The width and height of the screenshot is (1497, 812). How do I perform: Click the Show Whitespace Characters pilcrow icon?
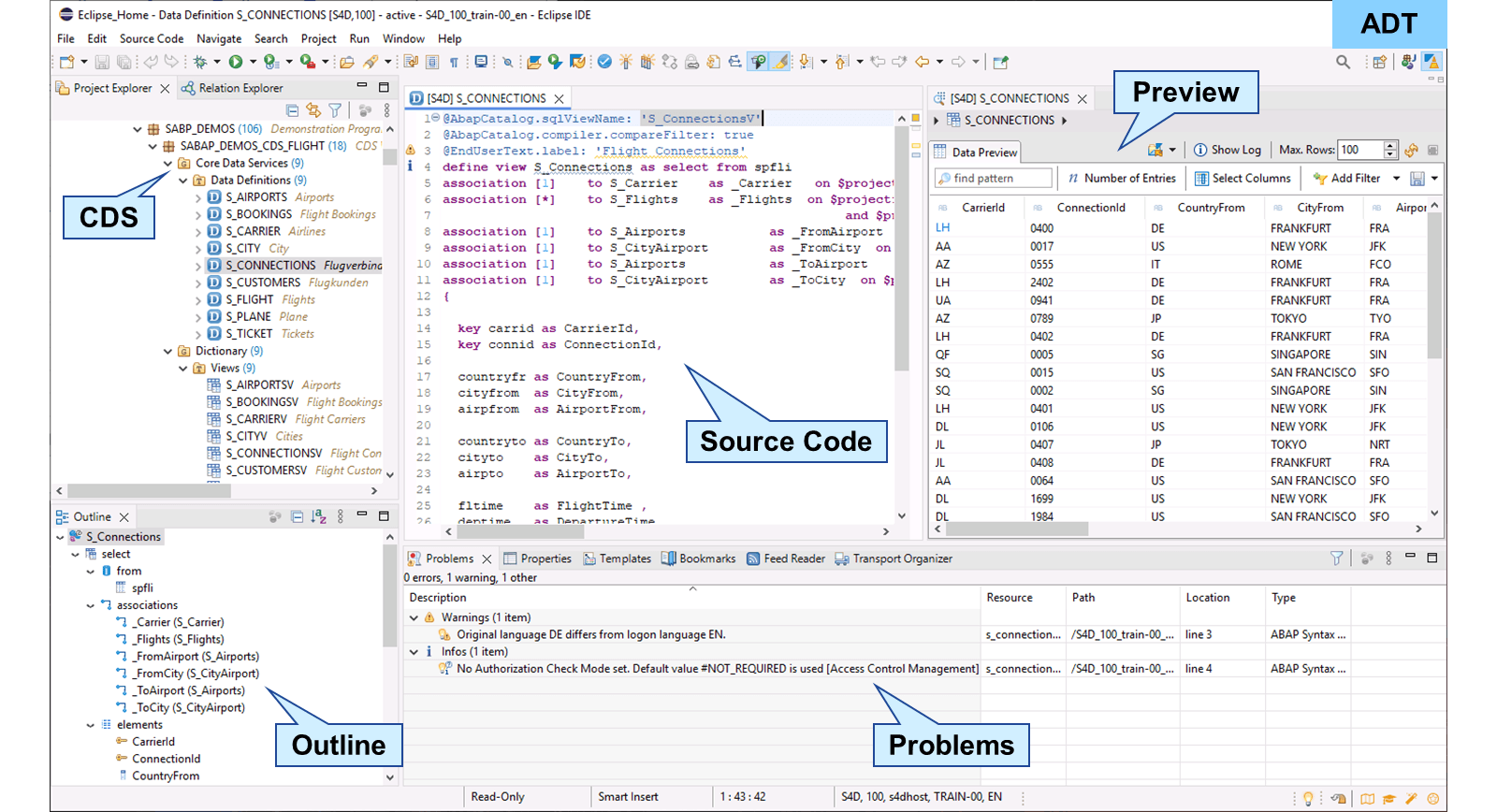click(455, 63)
